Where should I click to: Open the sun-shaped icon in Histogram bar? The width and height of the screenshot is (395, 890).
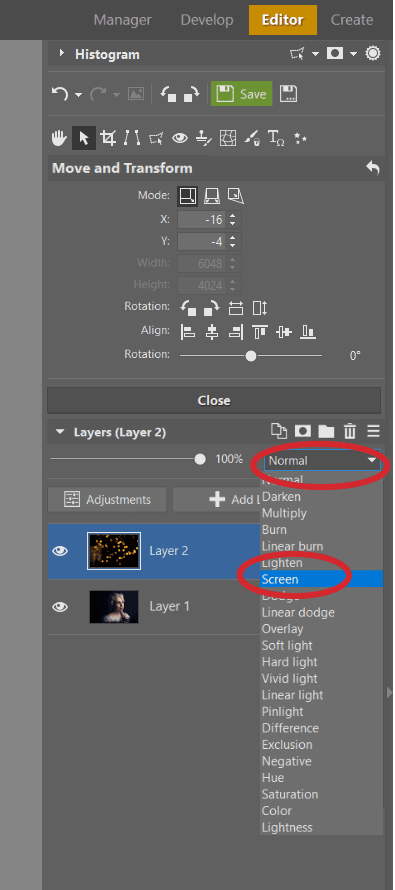click(x=372, y=54)
